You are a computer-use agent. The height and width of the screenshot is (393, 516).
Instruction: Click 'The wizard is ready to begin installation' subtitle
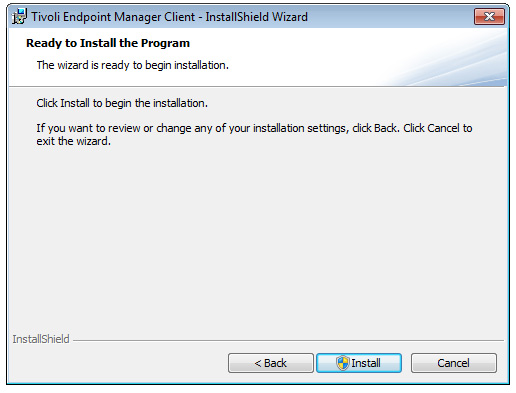coord(133,65)
